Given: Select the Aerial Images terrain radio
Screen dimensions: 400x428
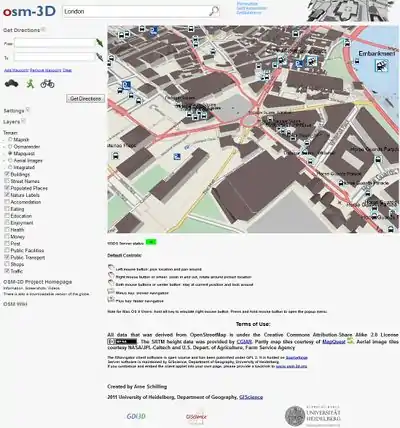Looking at the screenshot, I should [x=10, y=160].
